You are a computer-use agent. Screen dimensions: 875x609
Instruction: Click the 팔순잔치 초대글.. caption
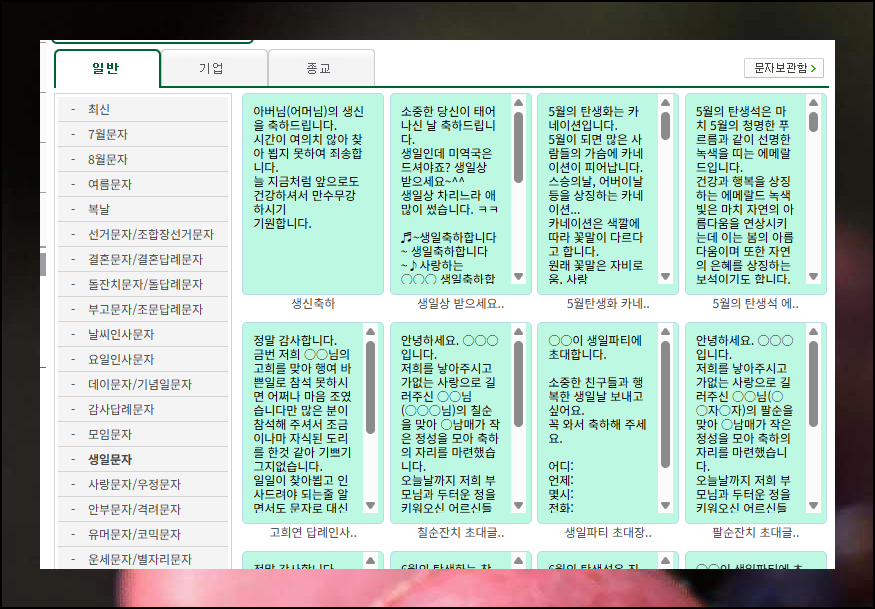click(755, 533)
